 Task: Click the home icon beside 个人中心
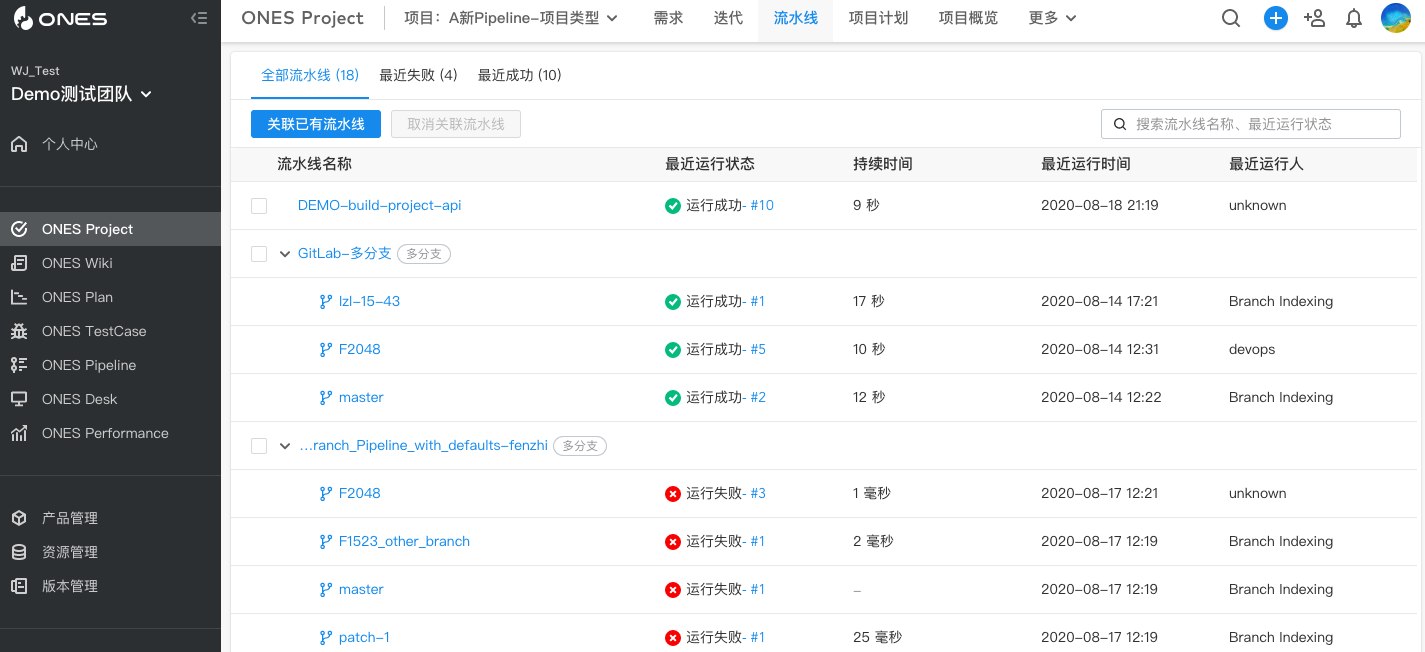pos(19,144)
